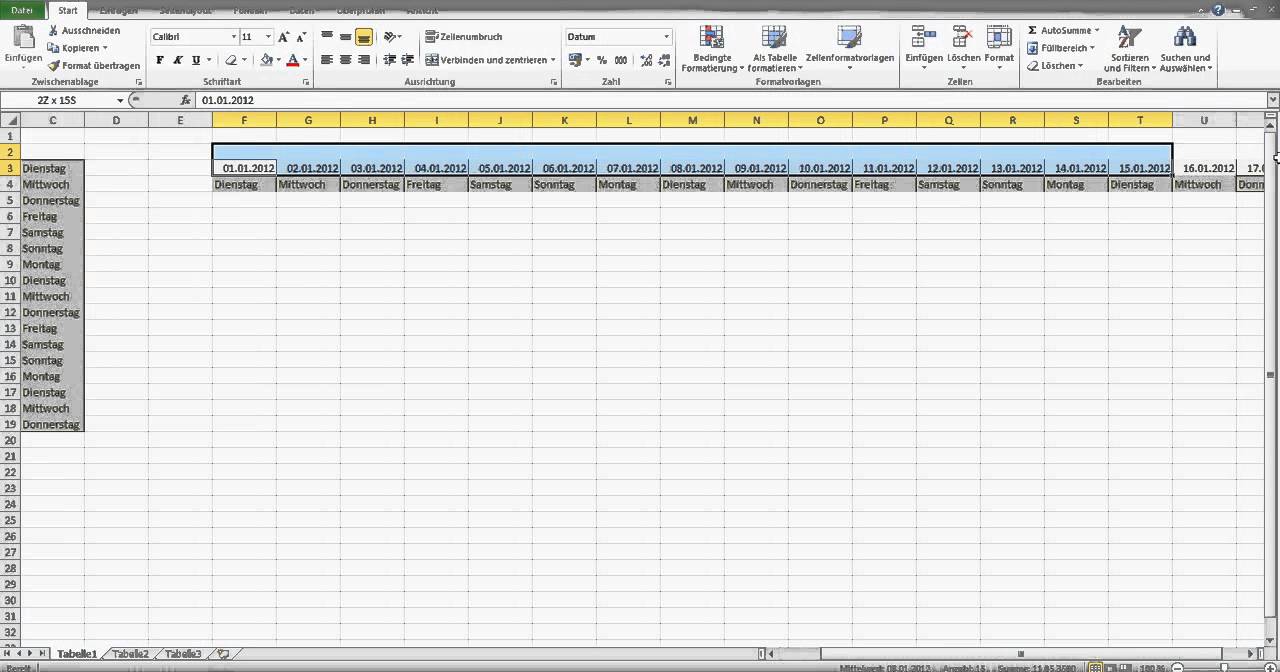Activate Format übertragen paintbrush
Viewport: 1280px width, 672px height.
click(x=94, y=66)
